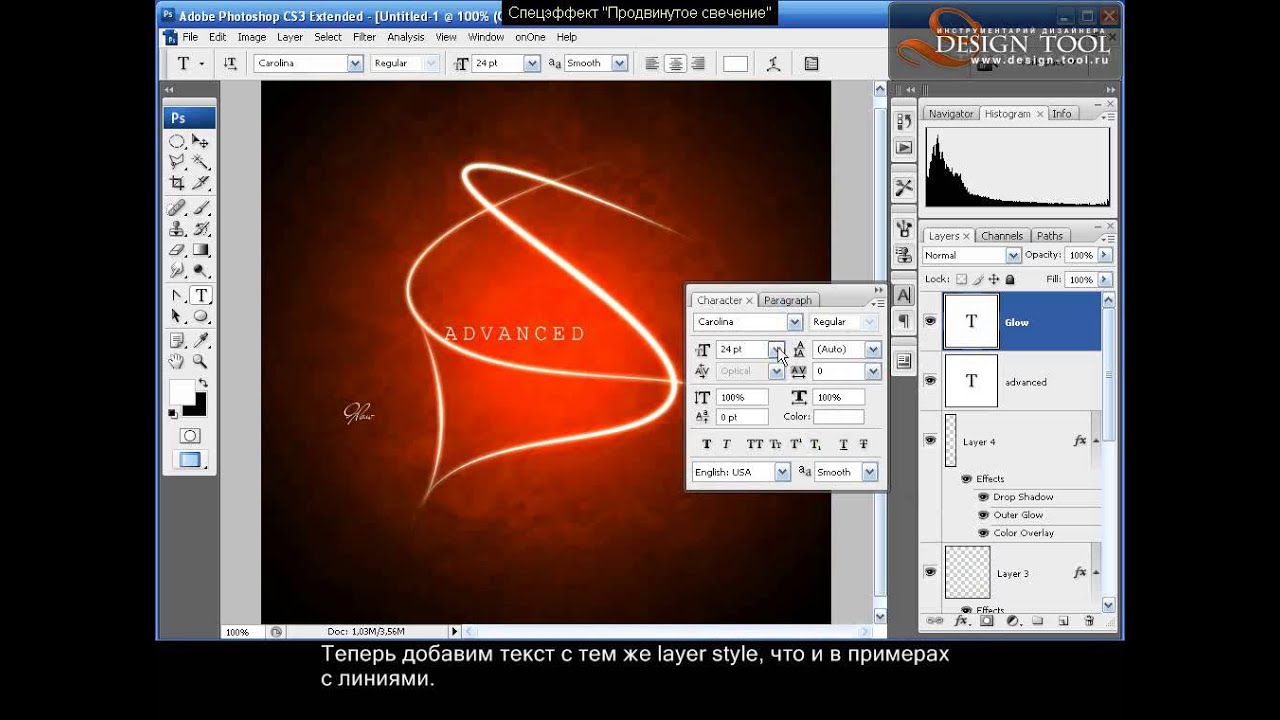Screen dimensions: 1280x720
Task: Select the Crop tool
Action: click(177, 182)
